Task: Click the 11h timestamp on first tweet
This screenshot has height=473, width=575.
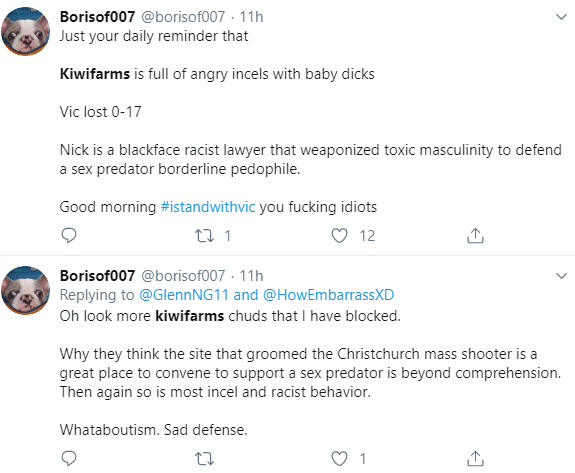Action: [251, 17]
